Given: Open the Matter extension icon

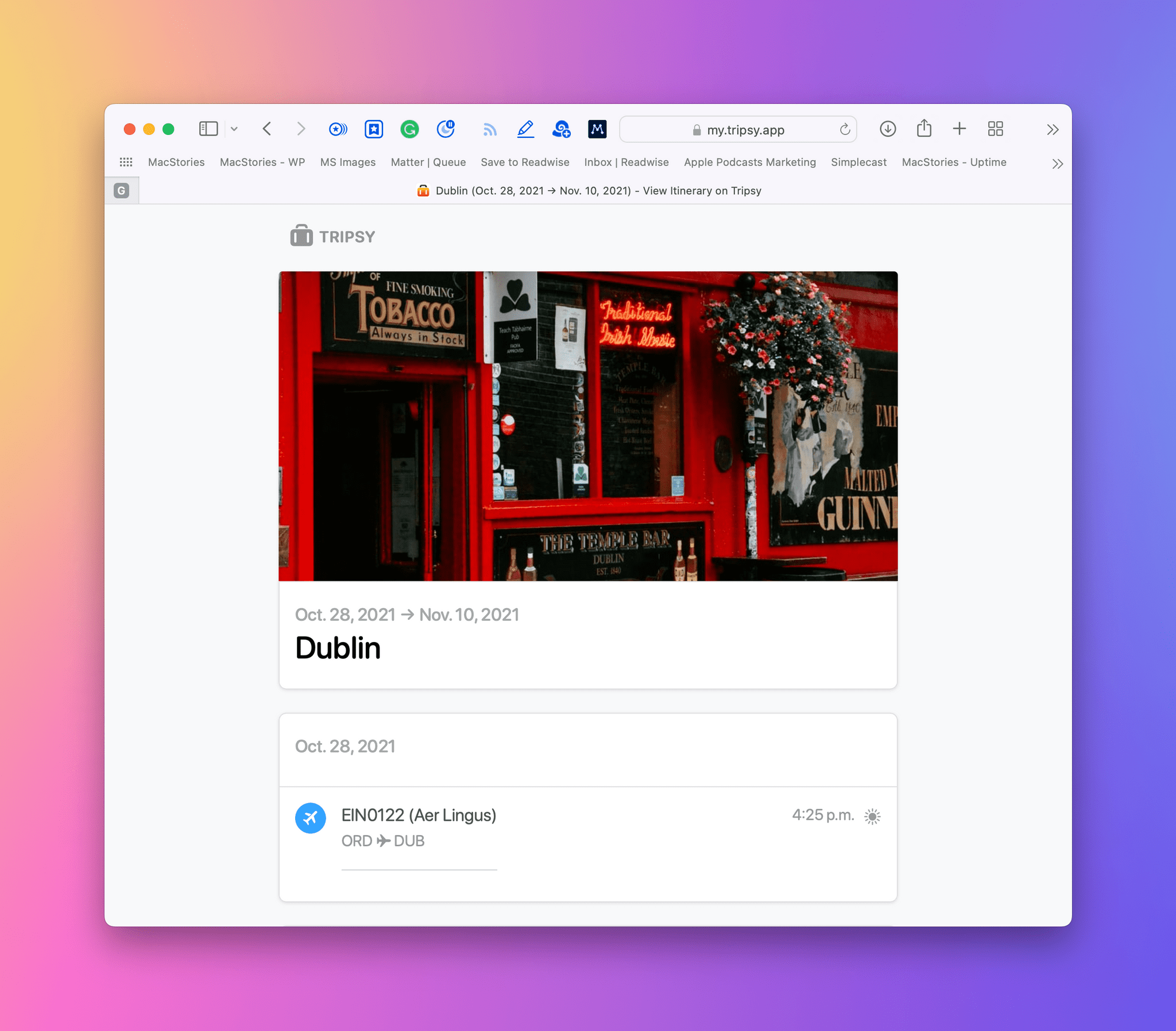Looking at the screenshot, I should click(x=598, y=129).
